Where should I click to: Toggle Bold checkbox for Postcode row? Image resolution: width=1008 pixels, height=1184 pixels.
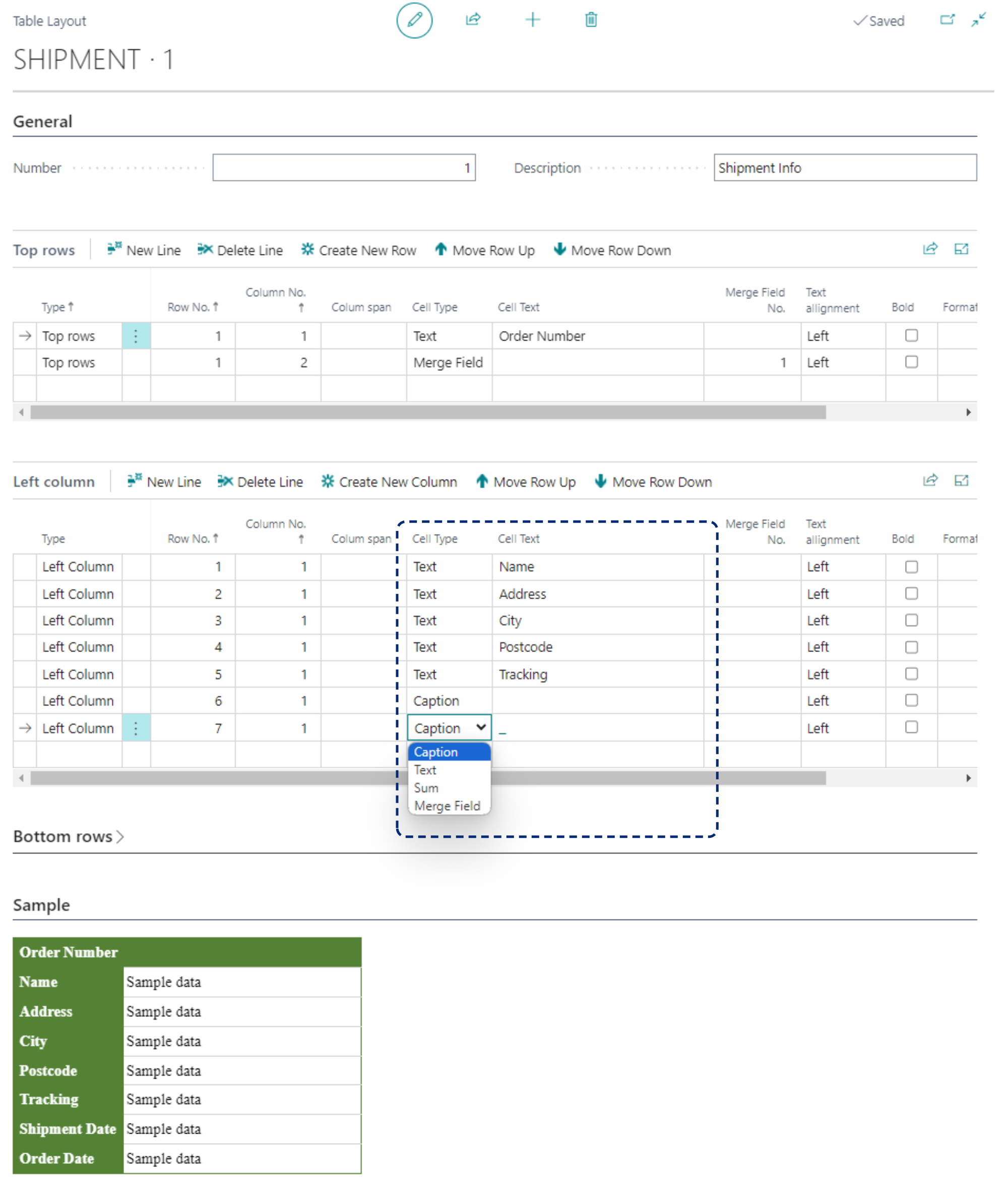click(x=911, y=647)
